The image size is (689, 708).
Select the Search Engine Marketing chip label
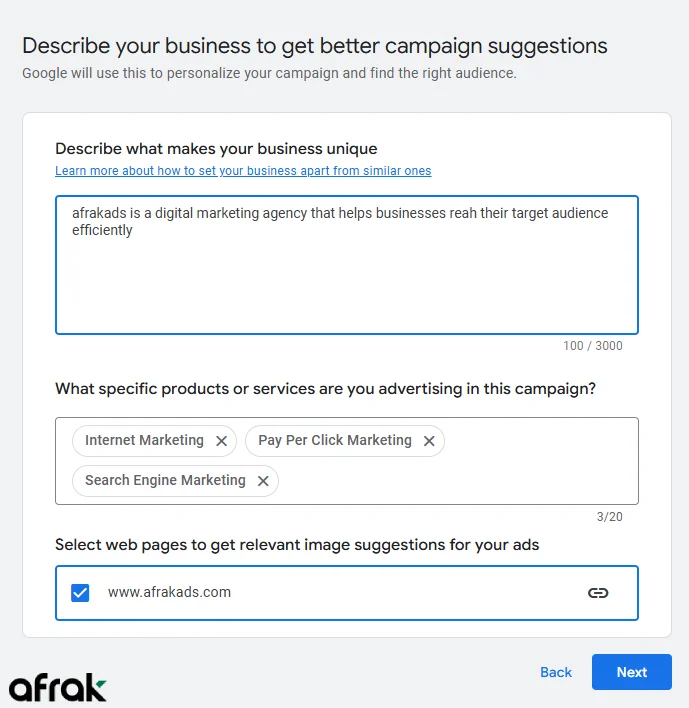click(165, 480)
